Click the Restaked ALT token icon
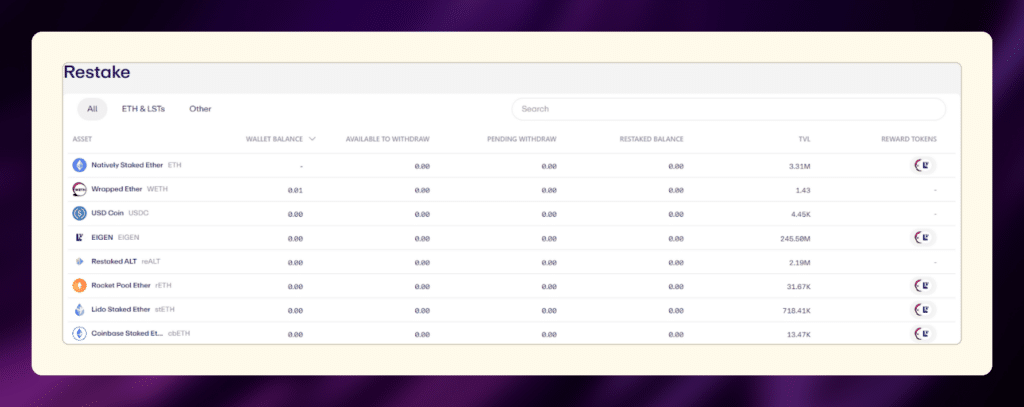The width and height of the screenshot is (1024, 407). click(79, 261)
